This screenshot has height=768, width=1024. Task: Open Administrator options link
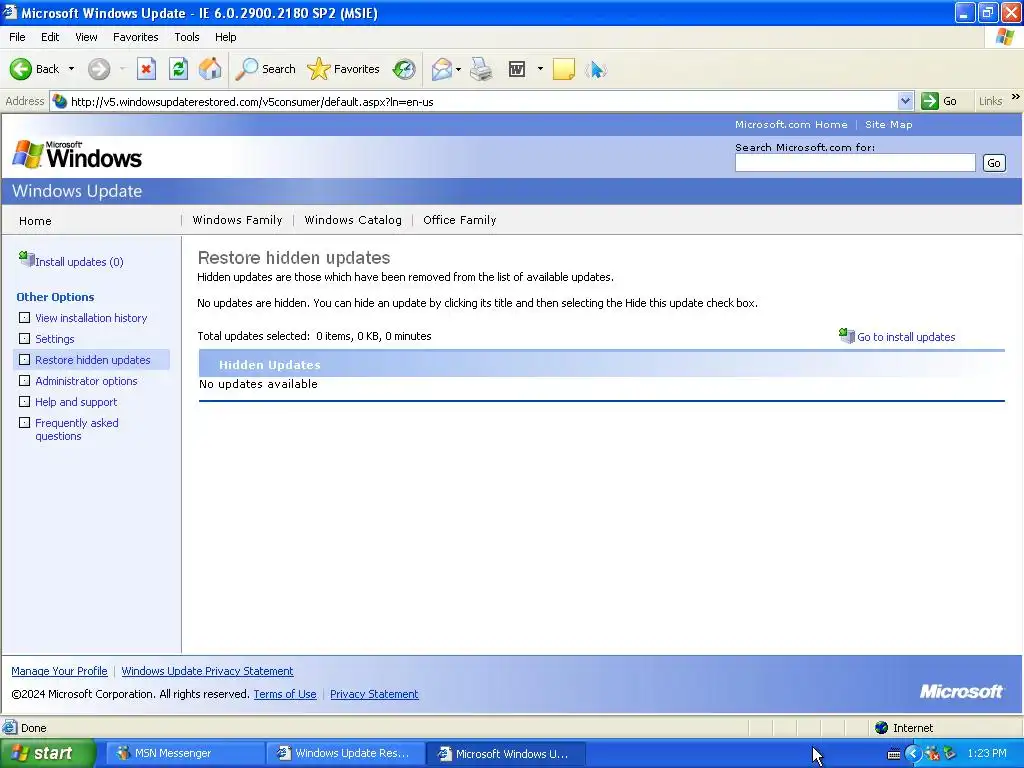(86, 381)
